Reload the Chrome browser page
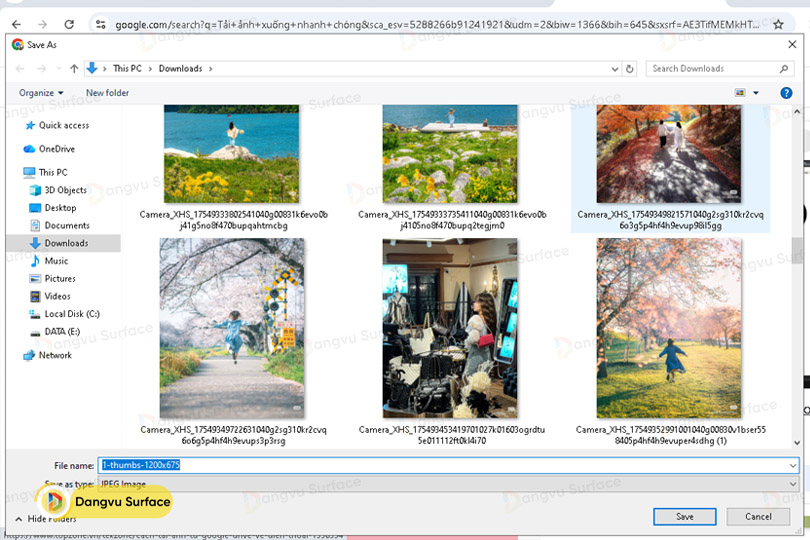The width and height of the screenshot is (810, 540). 68,23
